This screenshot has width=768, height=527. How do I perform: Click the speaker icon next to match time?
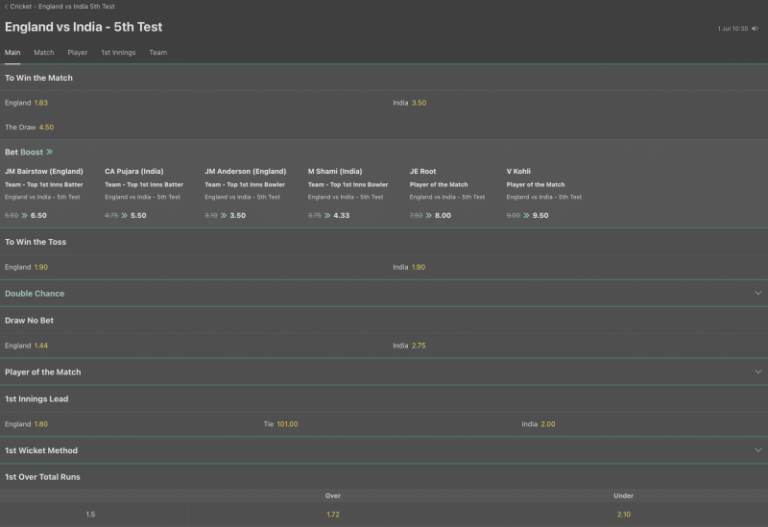click(x=755, y=29)
